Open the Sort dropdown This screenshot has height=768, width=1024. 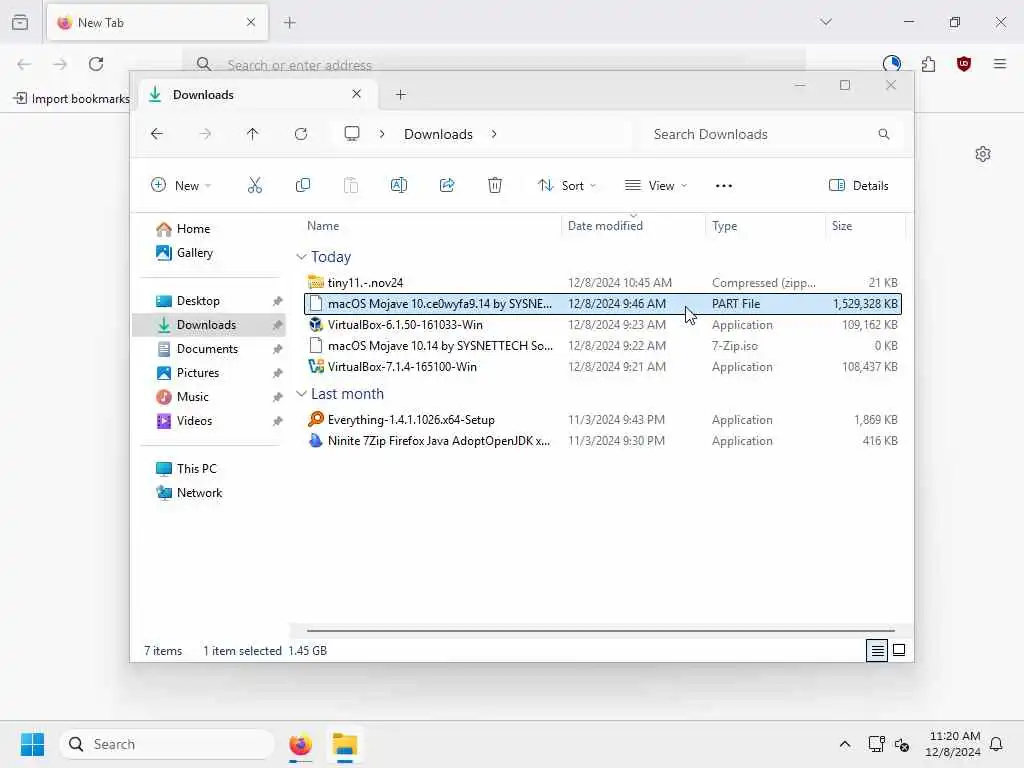pyautogui.click(x=567, y=185)
